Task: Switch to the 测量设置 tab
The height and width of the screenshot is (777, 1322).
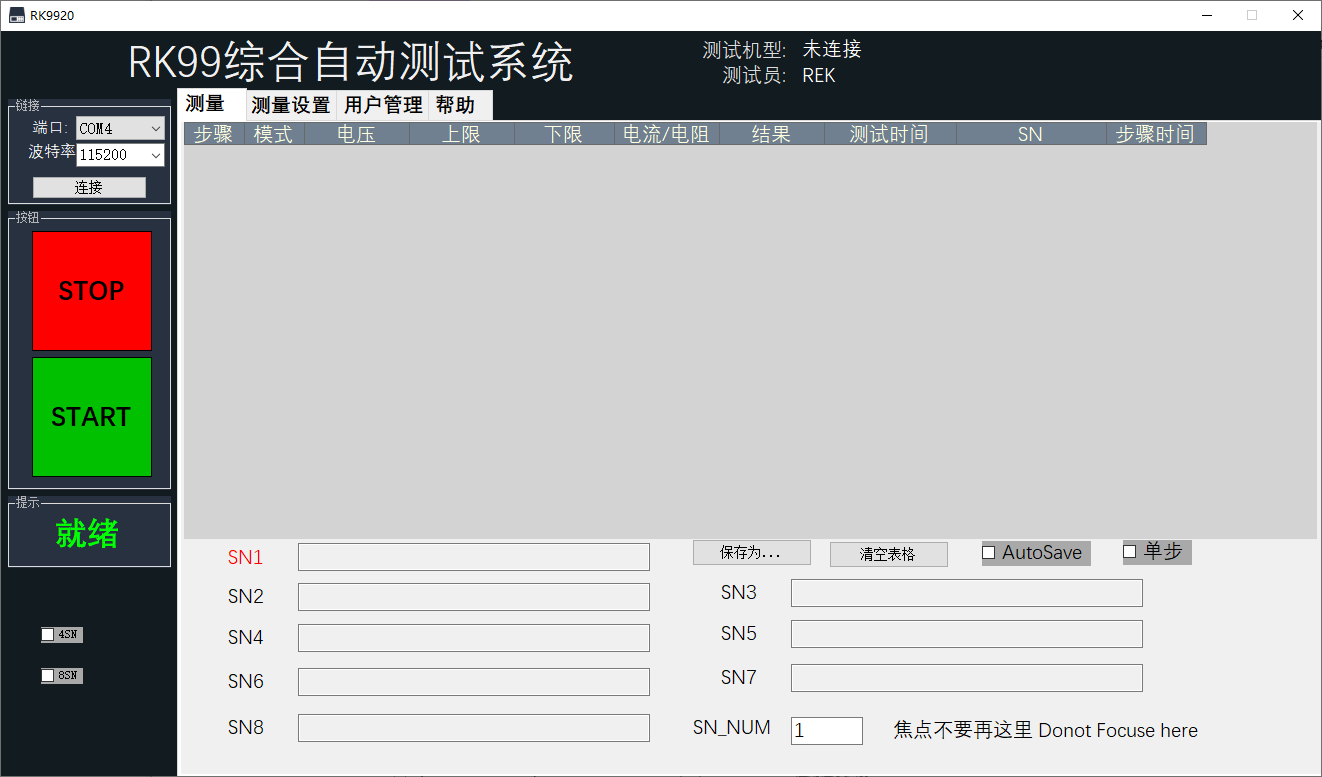Action: (x=290, y=105)
